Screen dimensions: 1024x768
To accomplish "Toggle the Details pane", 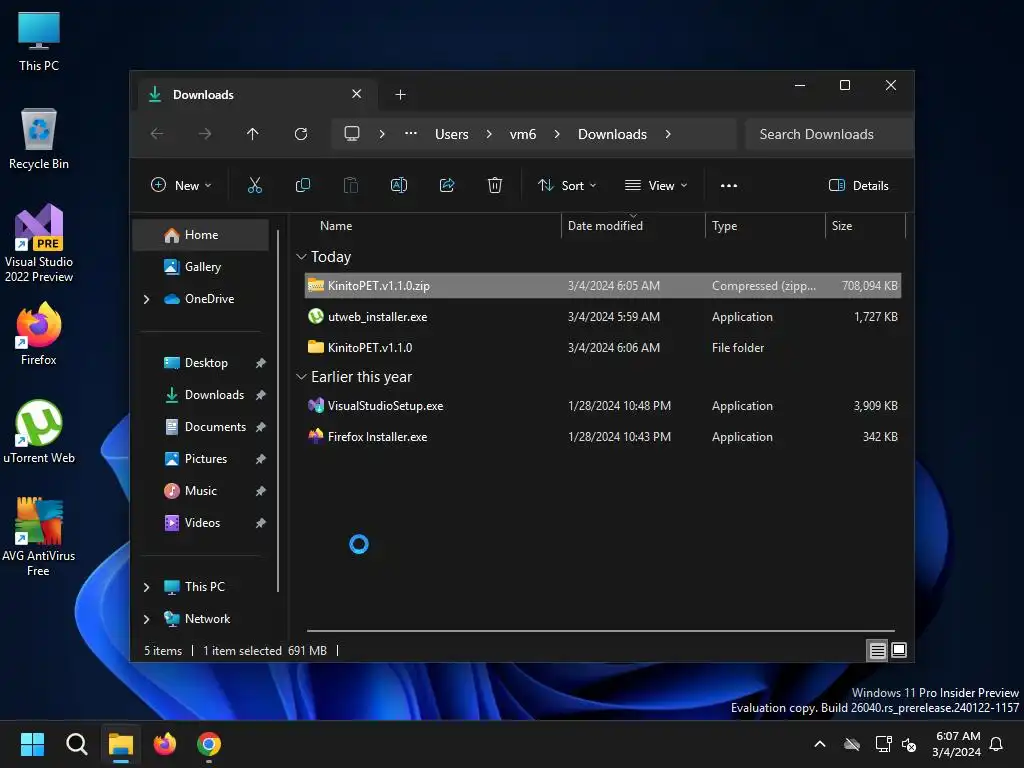I will 858,185.
